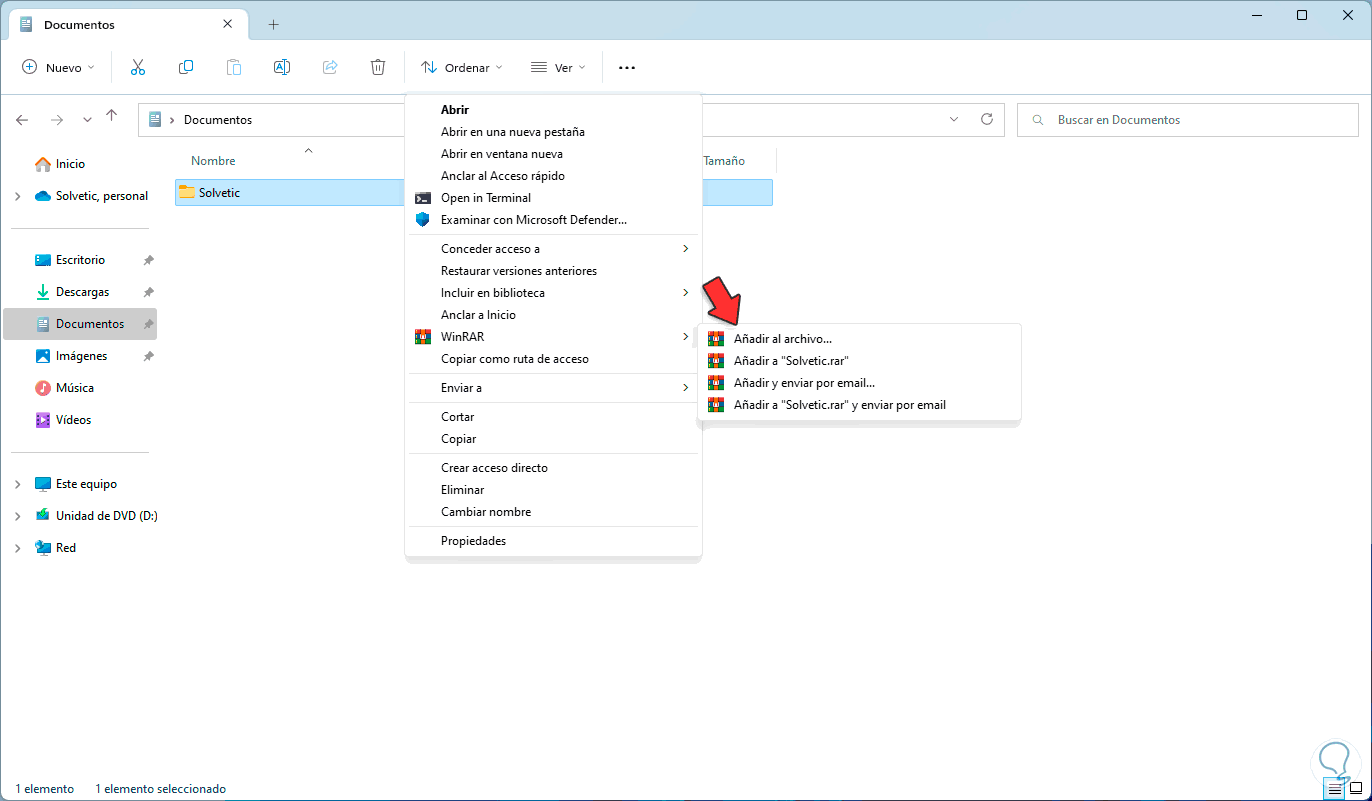The height and width of the screenshot is (801, 1372).
Task: Open the Ver dropdown
Action: point(557,67)
